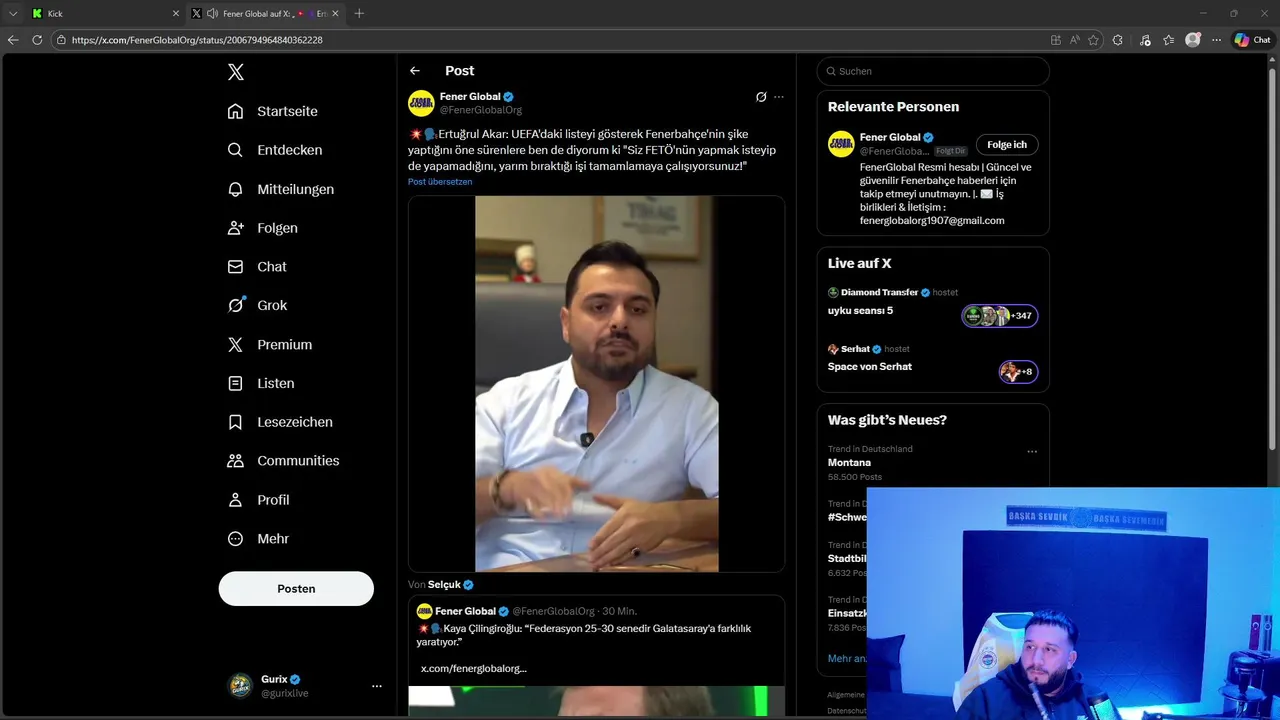Viewport: 1280px width, 720px height.
Task: Open browser favorites list icon
Action: point(1169,40)
